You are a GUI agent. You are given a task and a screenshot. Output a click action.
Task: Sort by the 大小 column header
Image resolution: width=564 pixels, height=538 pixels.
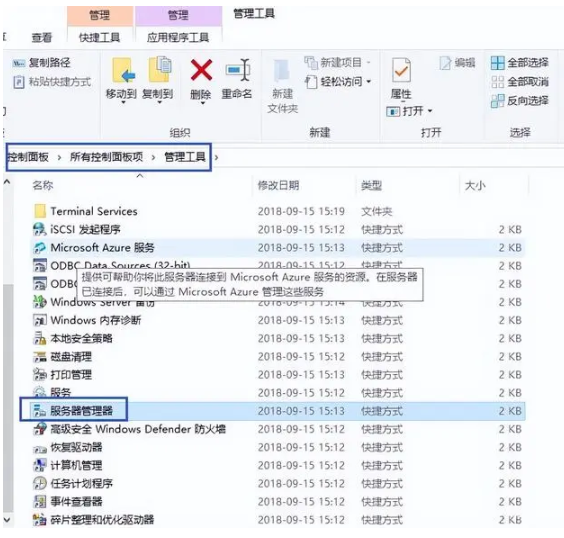(475, 186)
